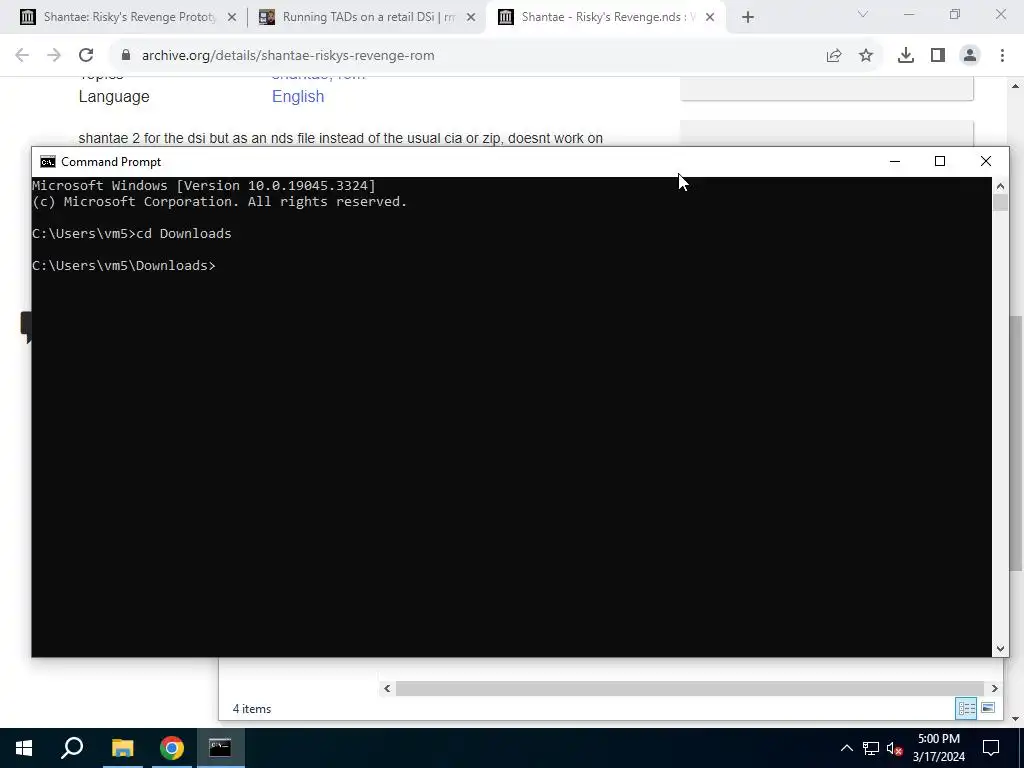Close the Shantae Risky's Revenge Prototype tab

[x=232, y=18]
